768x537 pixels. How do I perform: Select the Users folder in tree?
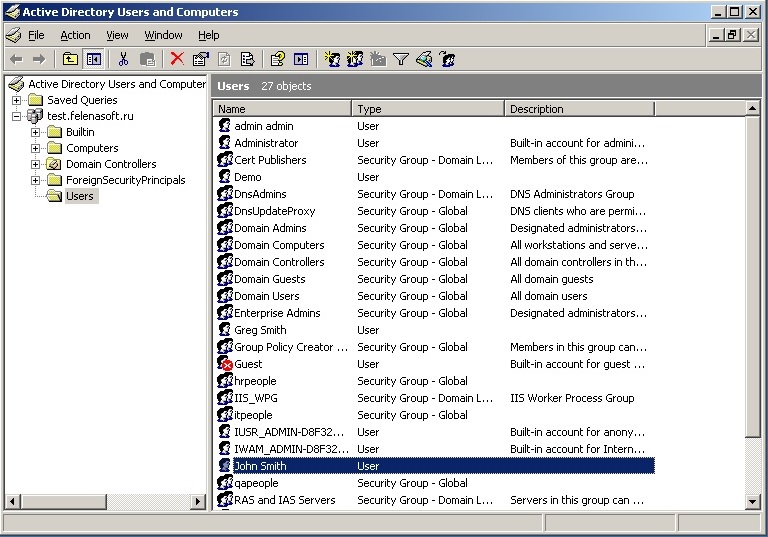point(80,196)
